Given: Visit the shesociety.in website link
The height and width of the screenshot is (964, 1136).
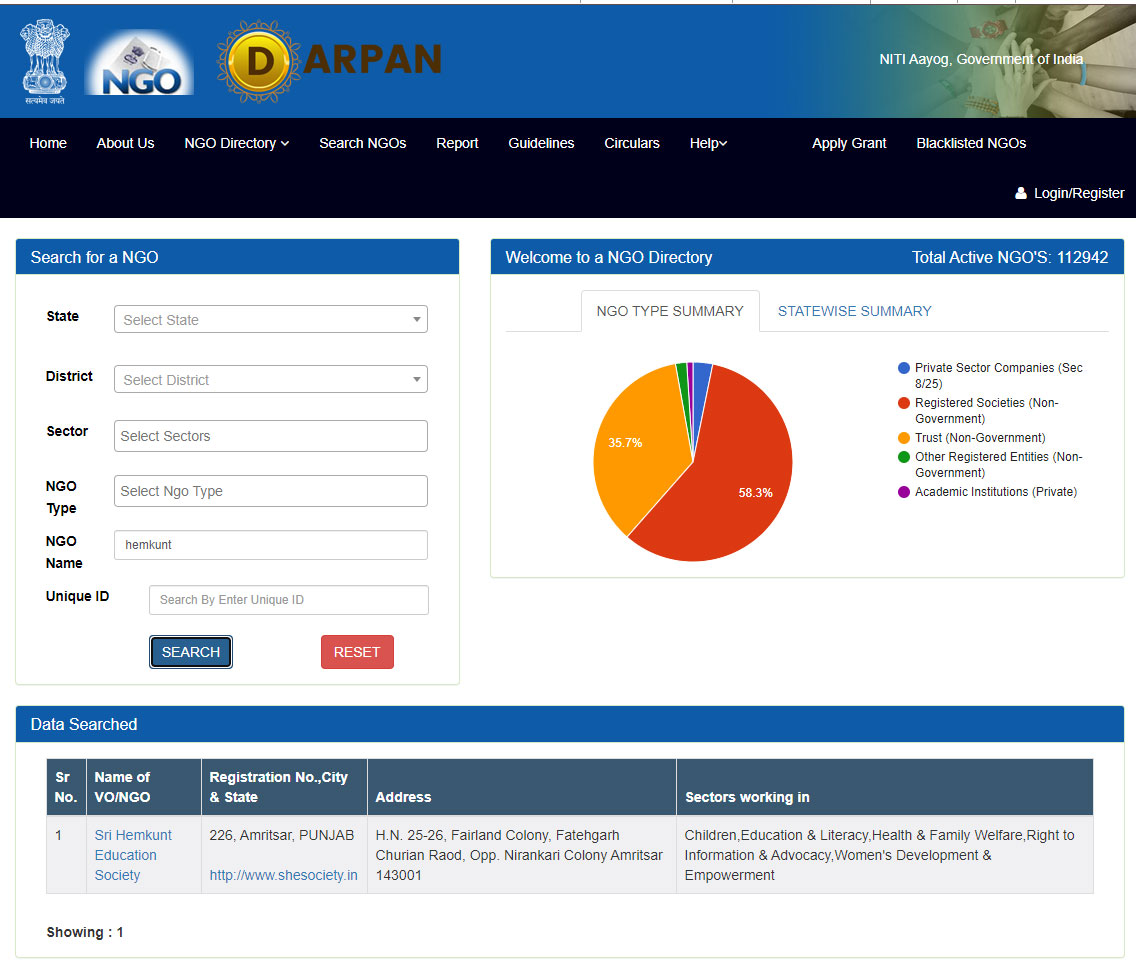Looking at the screenshot, I should coord(283,875).
